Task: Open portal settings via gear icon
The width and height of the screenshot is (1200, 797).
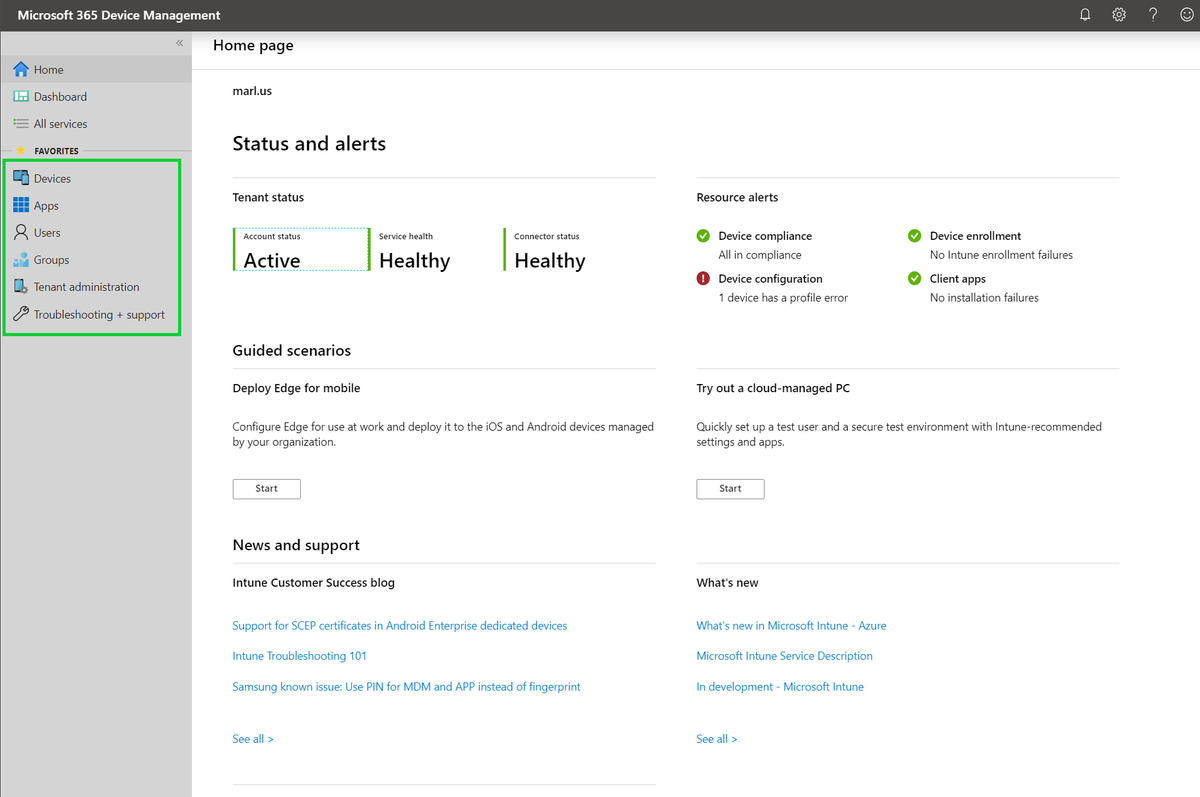Action: coord(1118,15)
